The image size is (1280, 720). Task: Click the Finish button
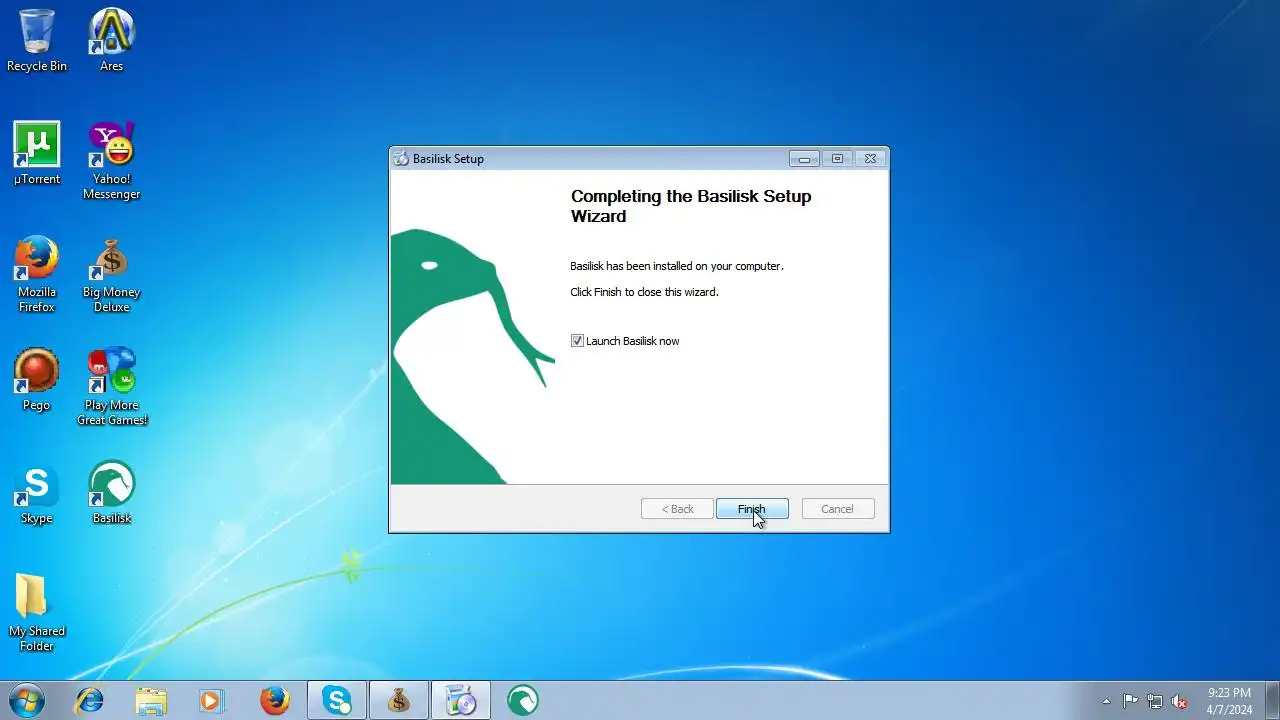752,509
